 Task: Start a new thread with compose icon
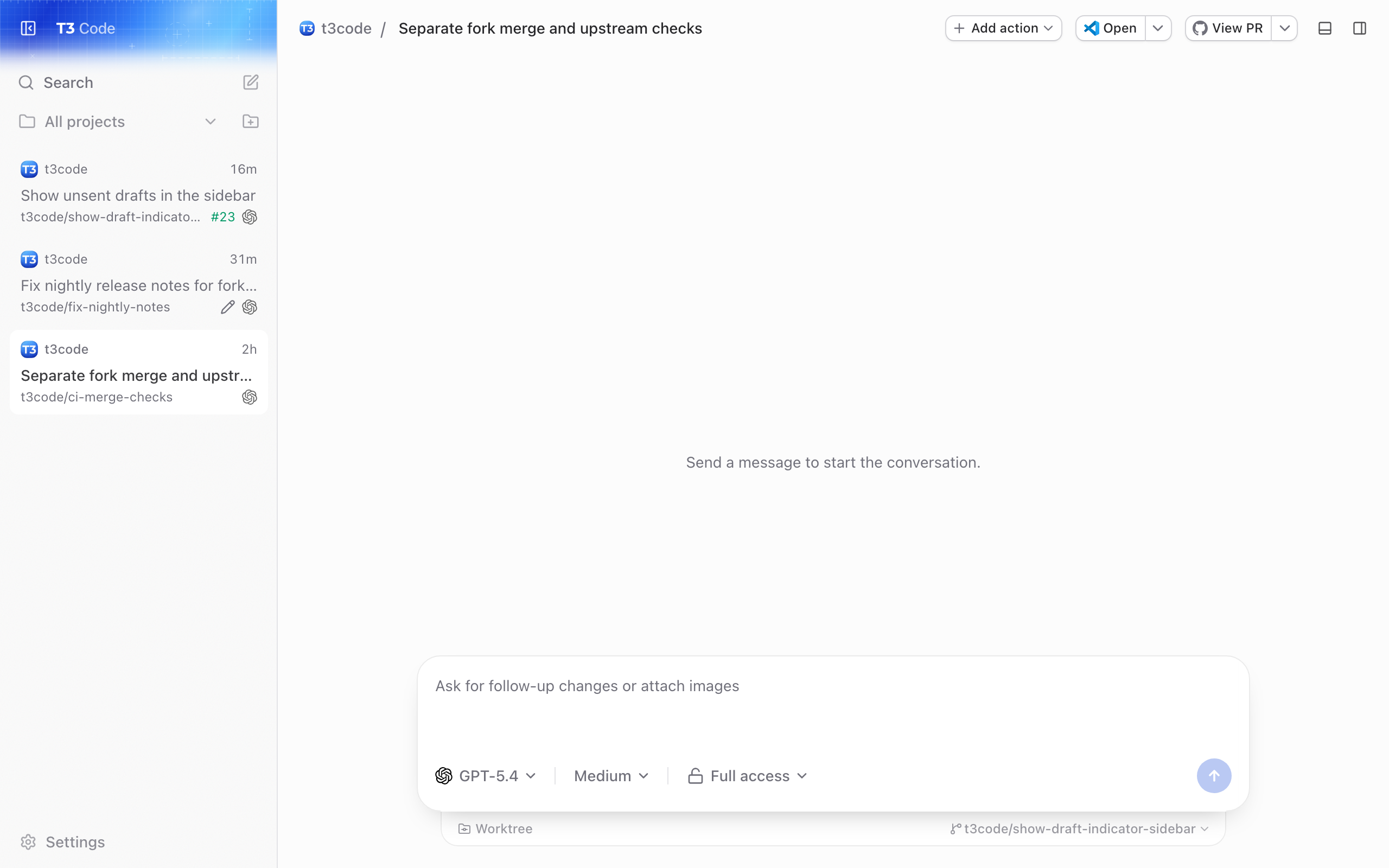tap(251, 82)
